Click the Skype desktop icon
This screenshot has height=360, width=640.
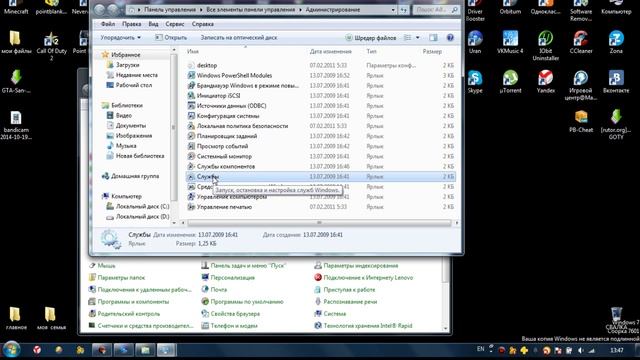pyautogui.click(x=475, y=82)
